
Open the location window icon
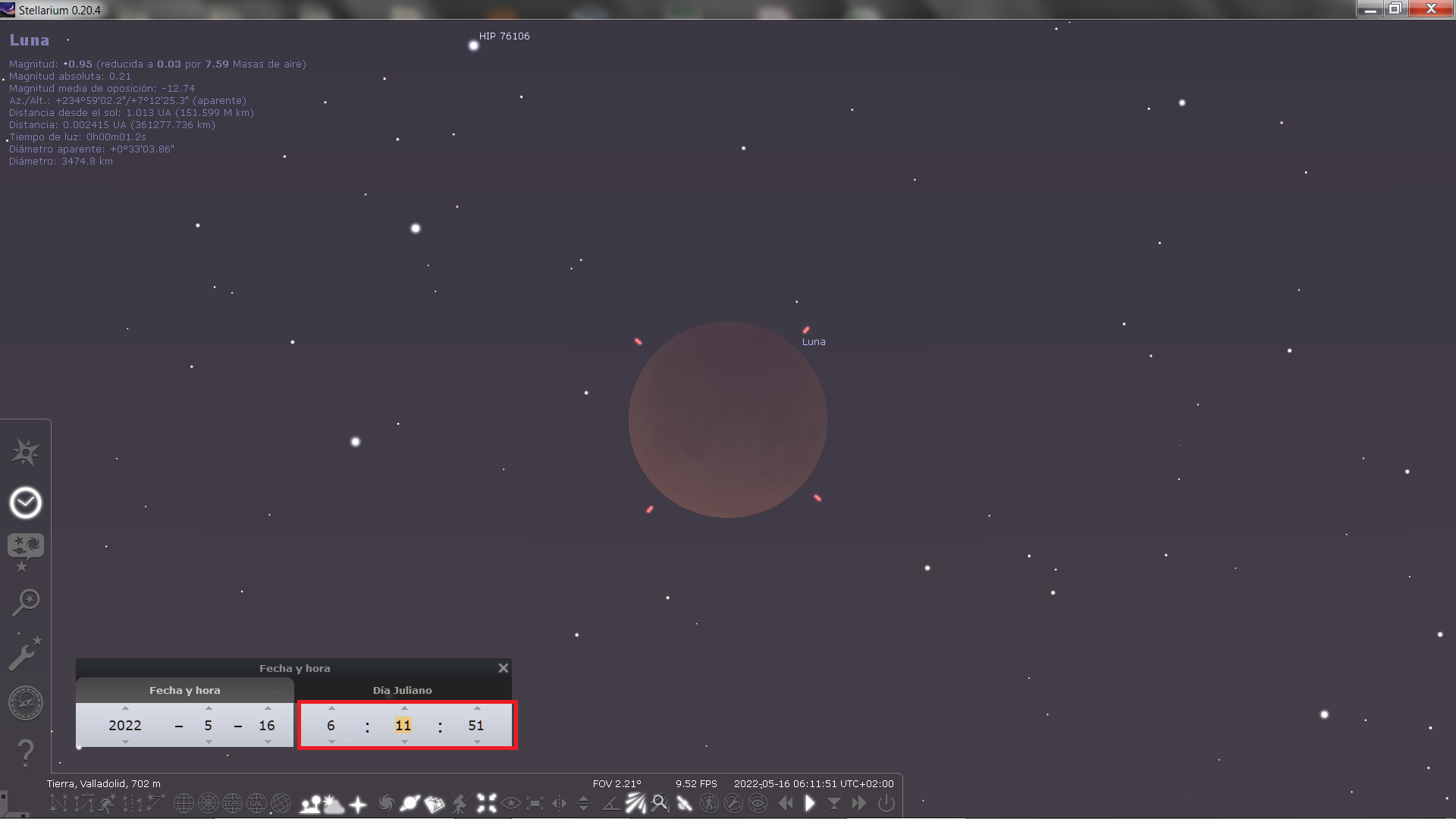[26, 453]
